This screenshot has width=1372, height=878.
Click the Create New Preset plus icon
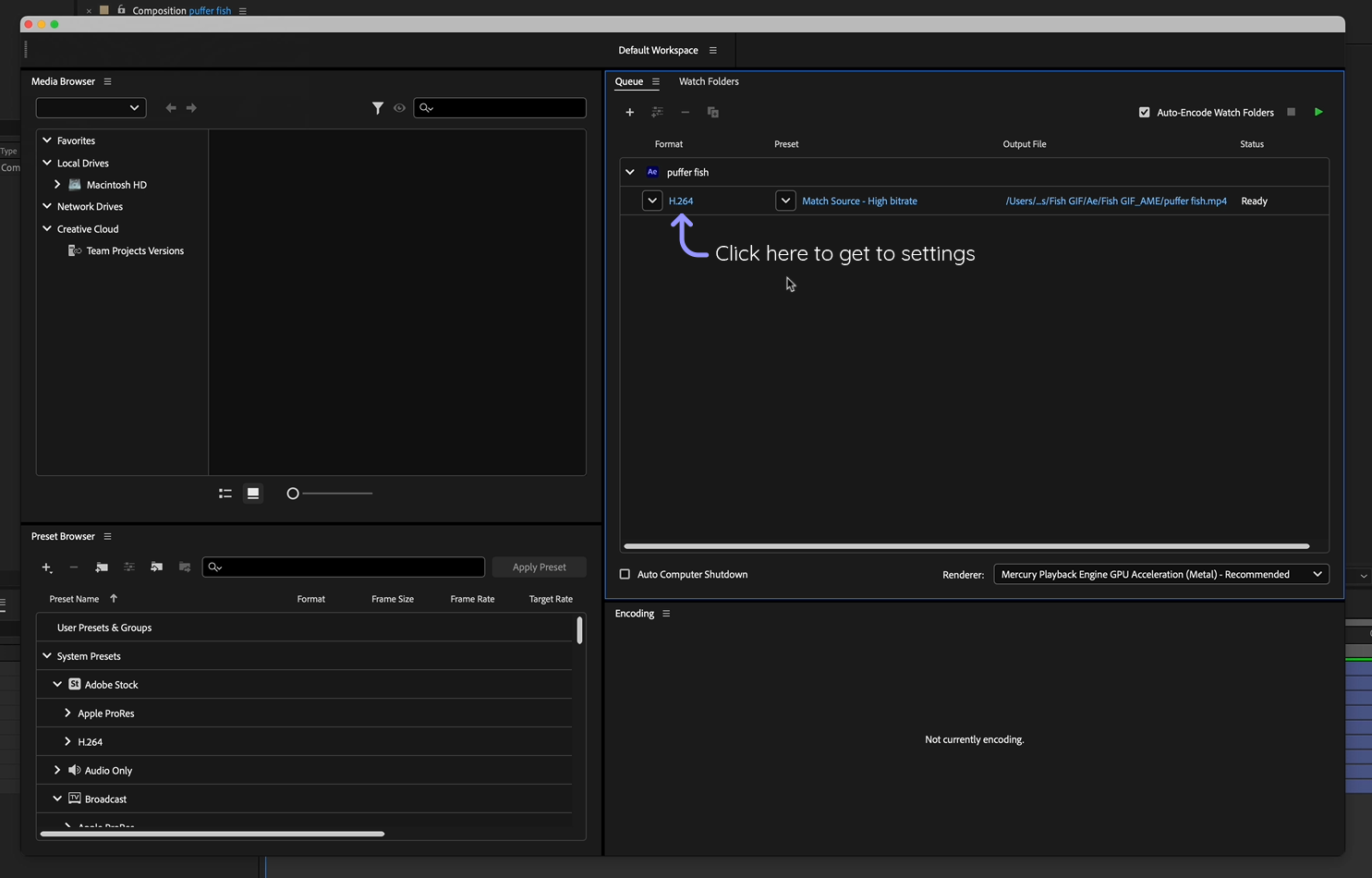(47, 567)
